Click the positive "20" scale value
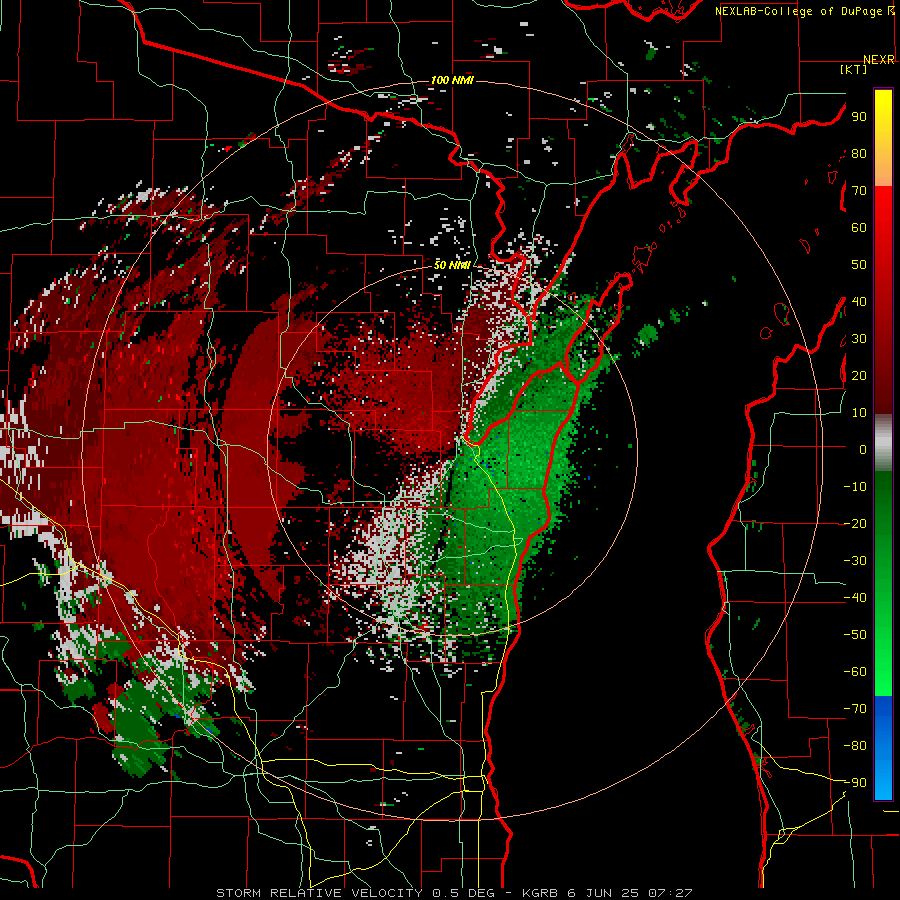This screenshot has width=900, height=900. pyautogui.click(x=859, y=375)
